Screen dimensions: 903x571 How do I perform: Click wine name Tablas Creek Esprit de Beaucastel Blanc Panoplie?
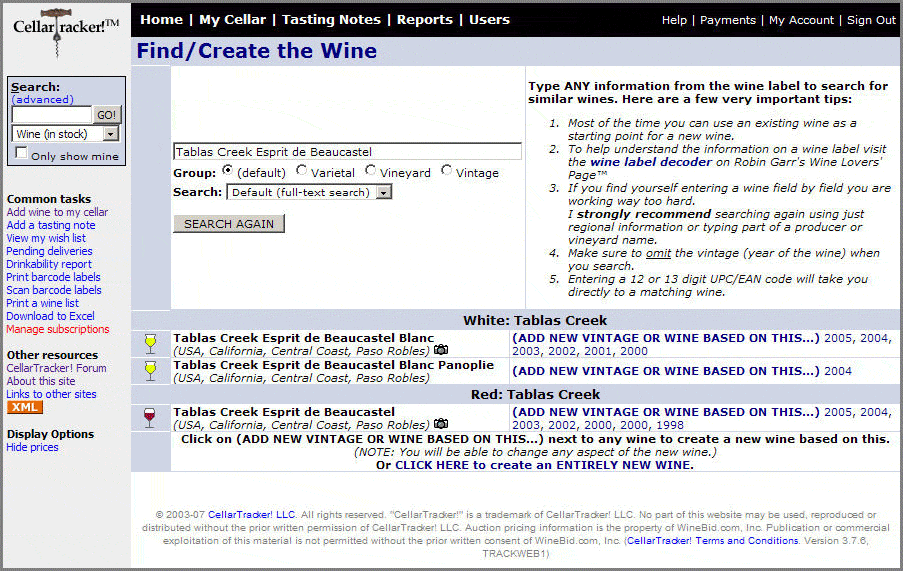tap(333, 365)
